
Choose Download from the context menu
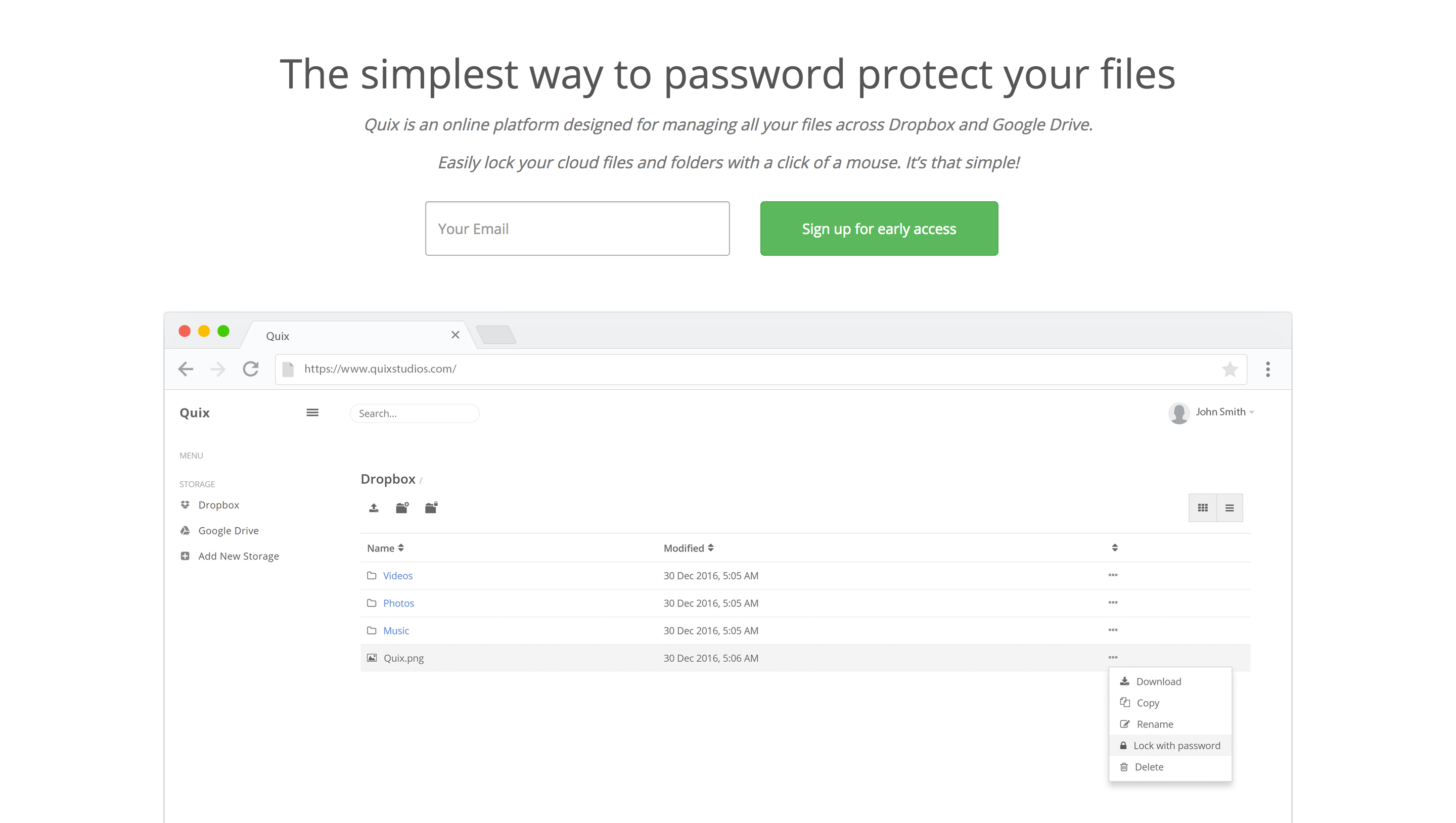[x=1158, y=681]
